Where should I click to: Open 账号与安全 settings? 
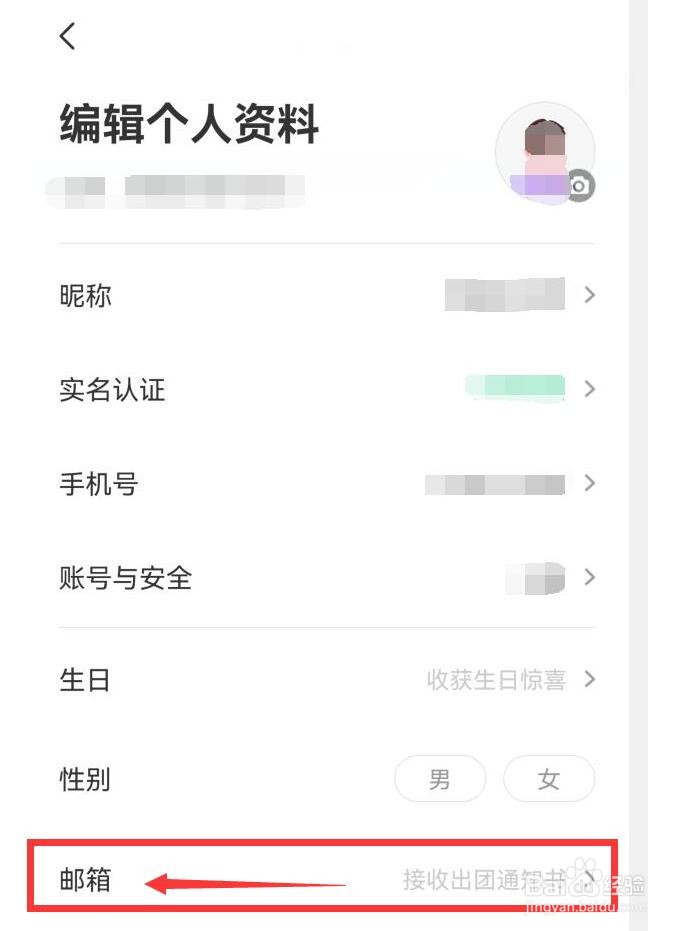(327, 578)
